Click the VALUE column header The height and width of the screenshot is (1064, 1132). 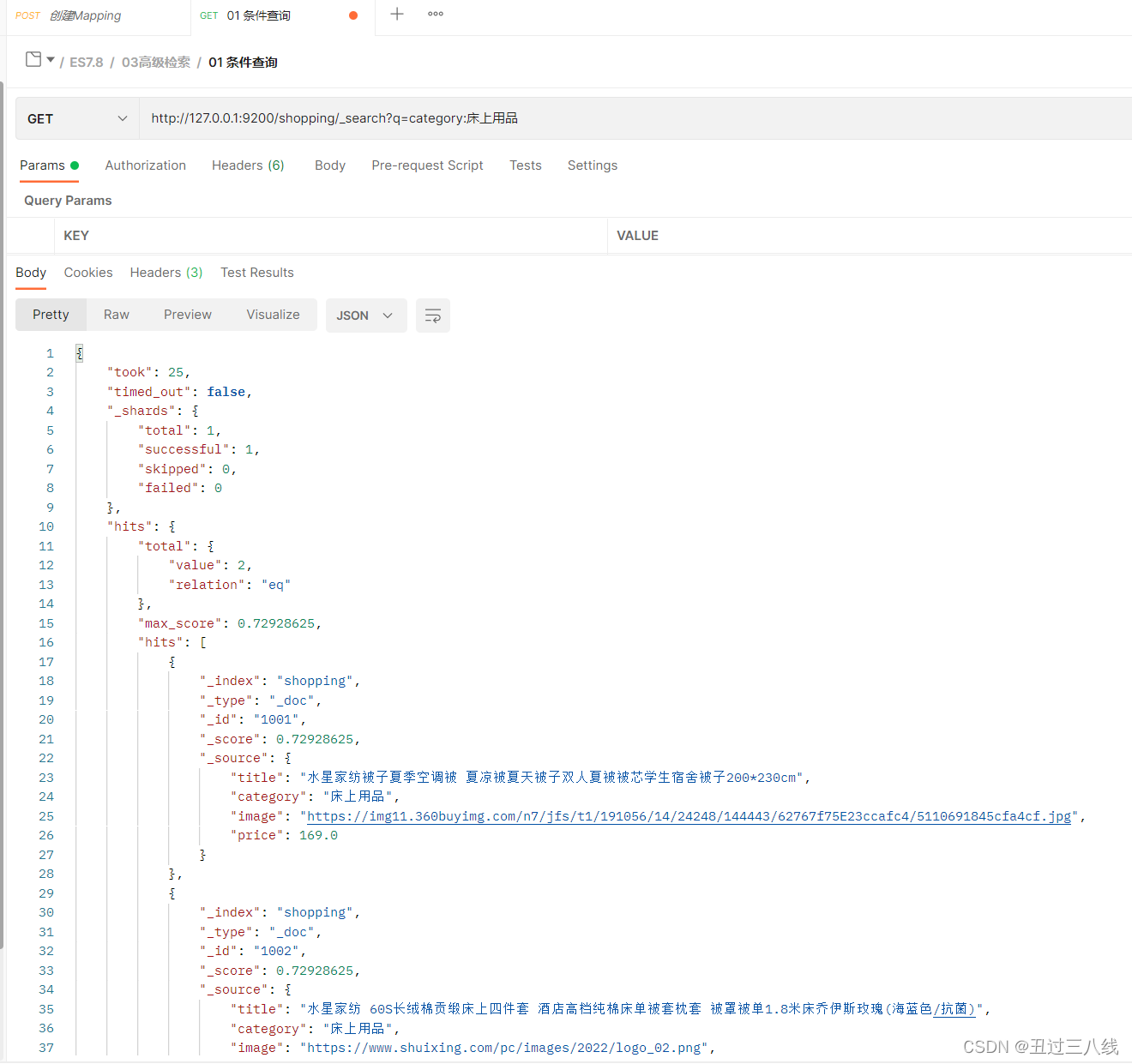click(638, 236)
